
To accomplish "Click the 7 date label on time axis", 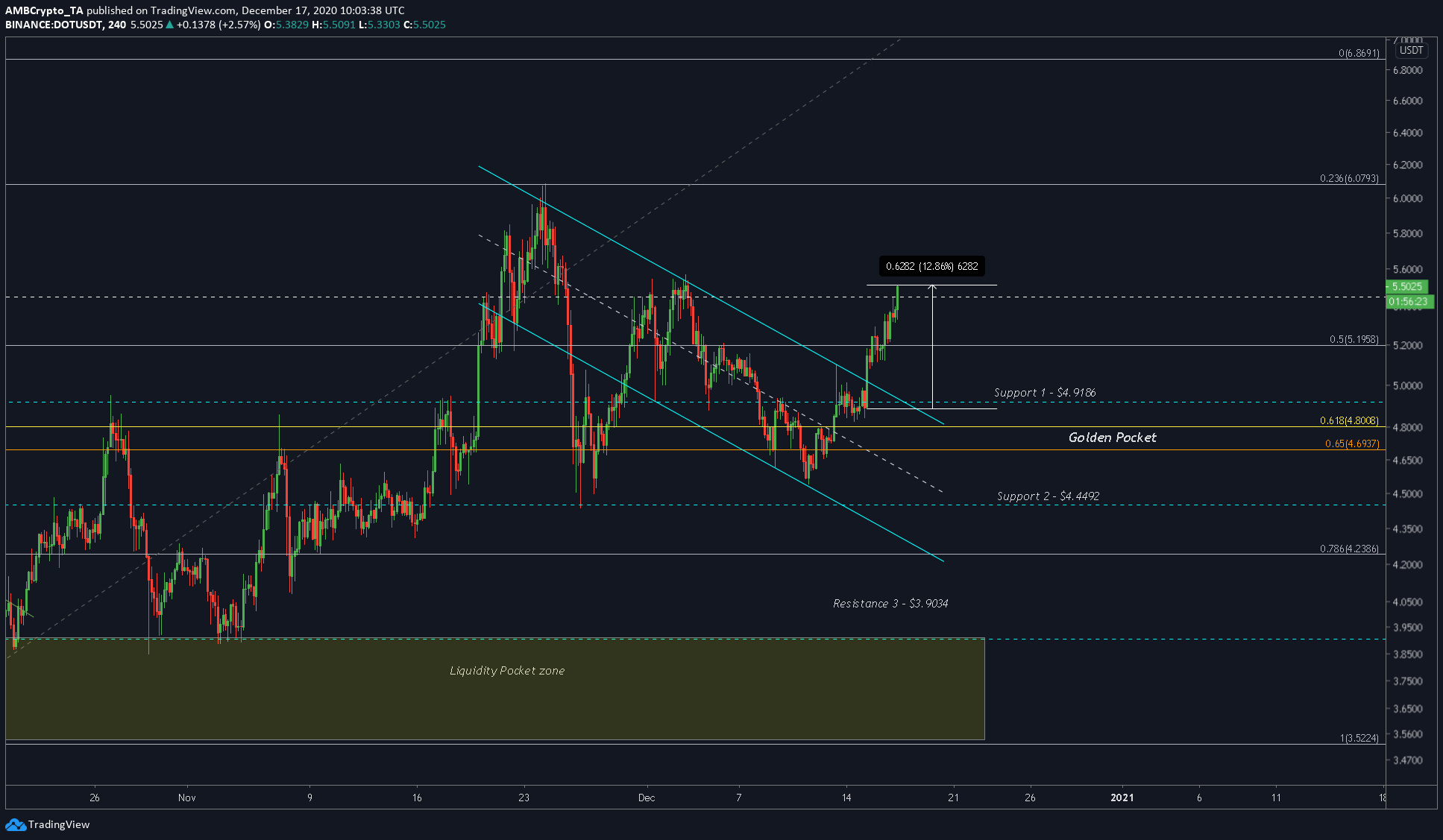I will tap(739, 798).
